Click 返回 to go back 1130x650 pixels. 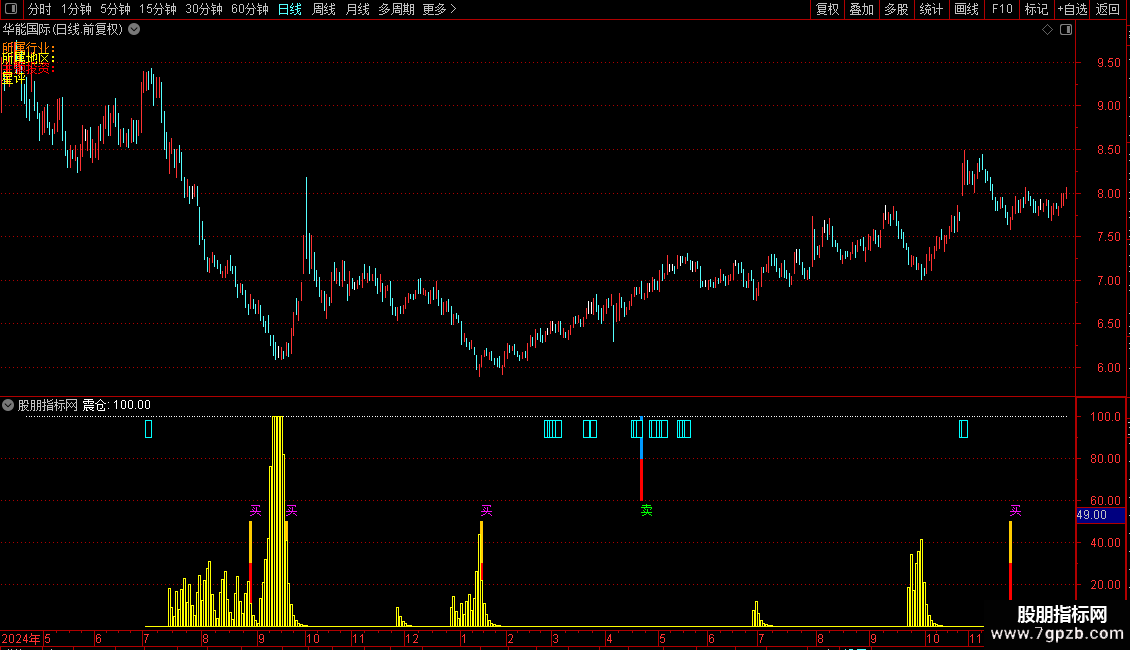[x=1108, y=9]
